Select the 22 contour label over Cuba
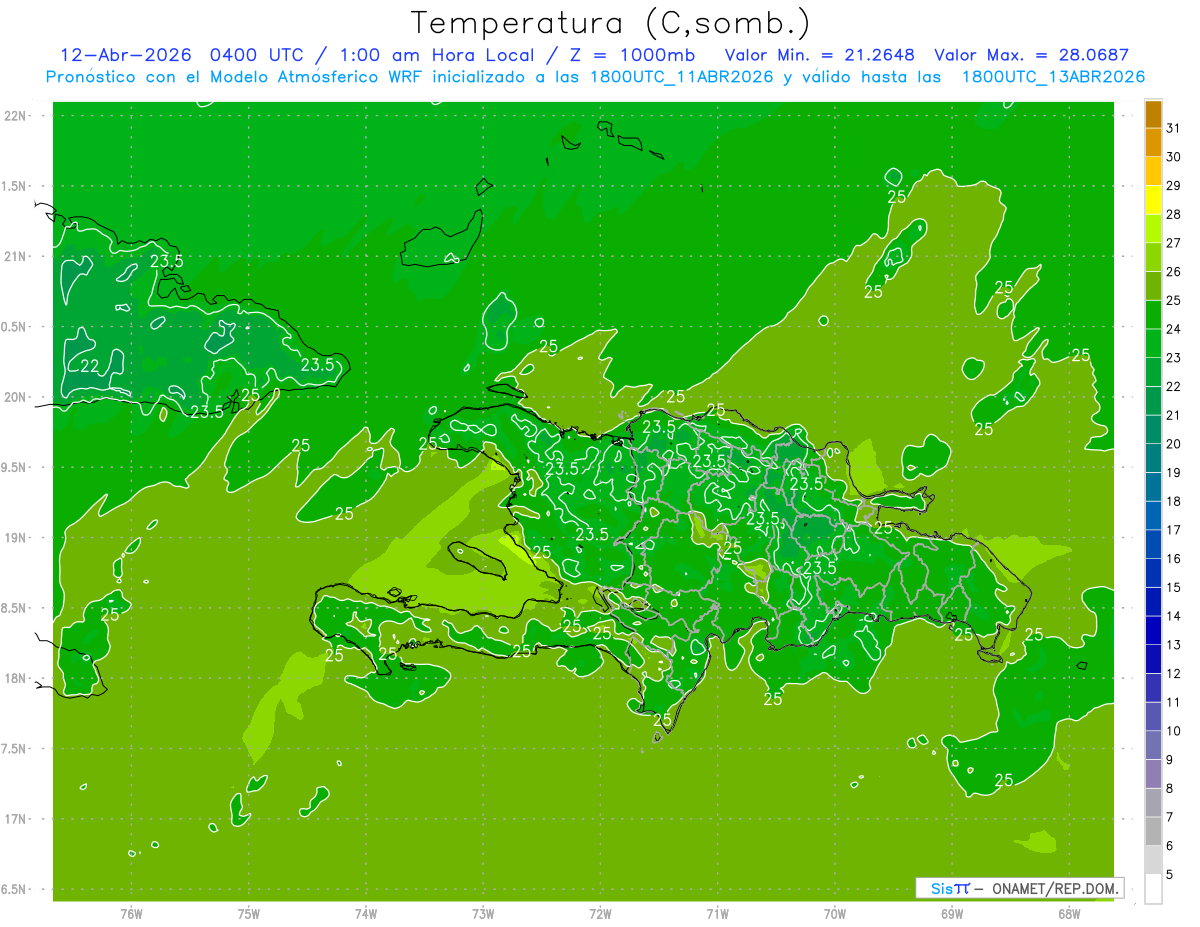 tap(89, 366)
